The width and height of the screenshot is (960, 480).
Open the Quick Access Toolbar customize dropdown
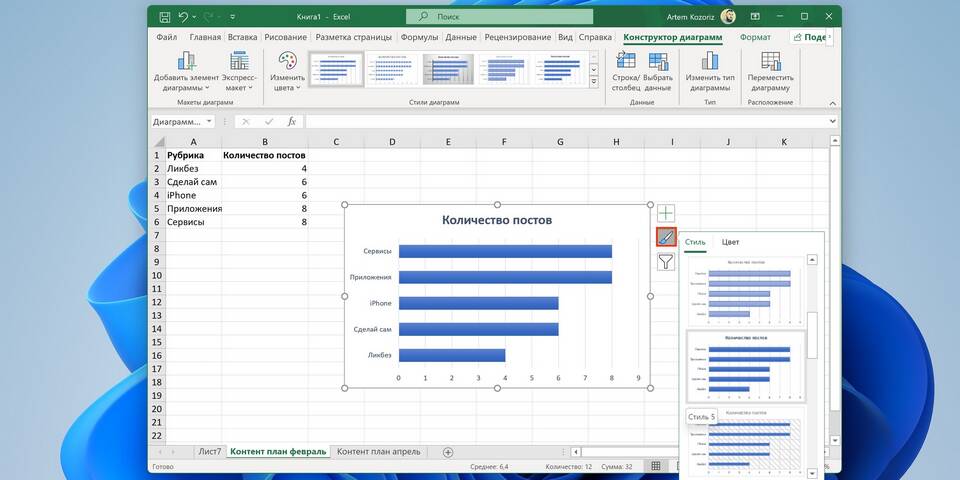tap(233, 17)
